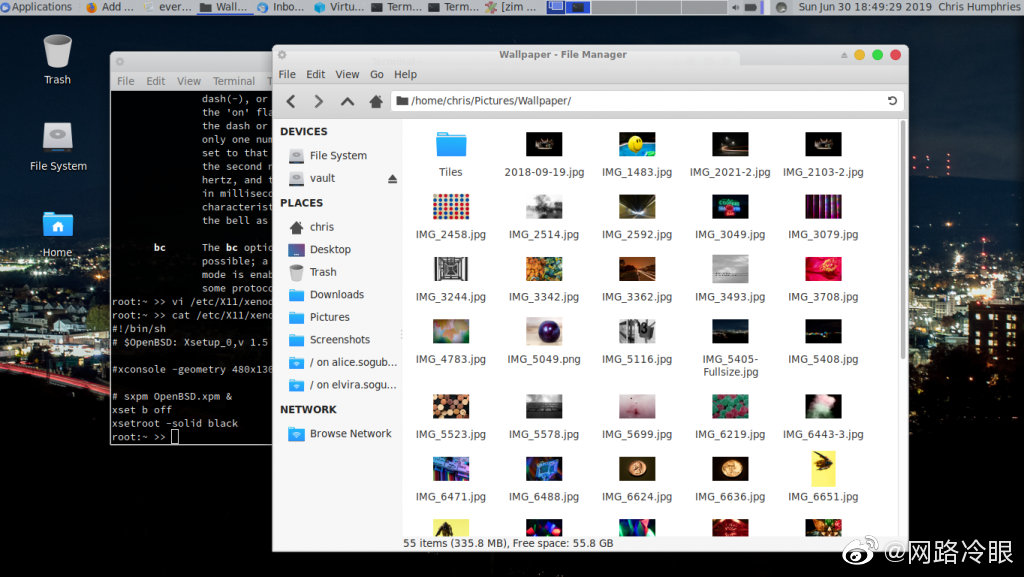The image size is (1024, 577).
Task: Click the home folder toolbar icon
Action: coord(376,101)
